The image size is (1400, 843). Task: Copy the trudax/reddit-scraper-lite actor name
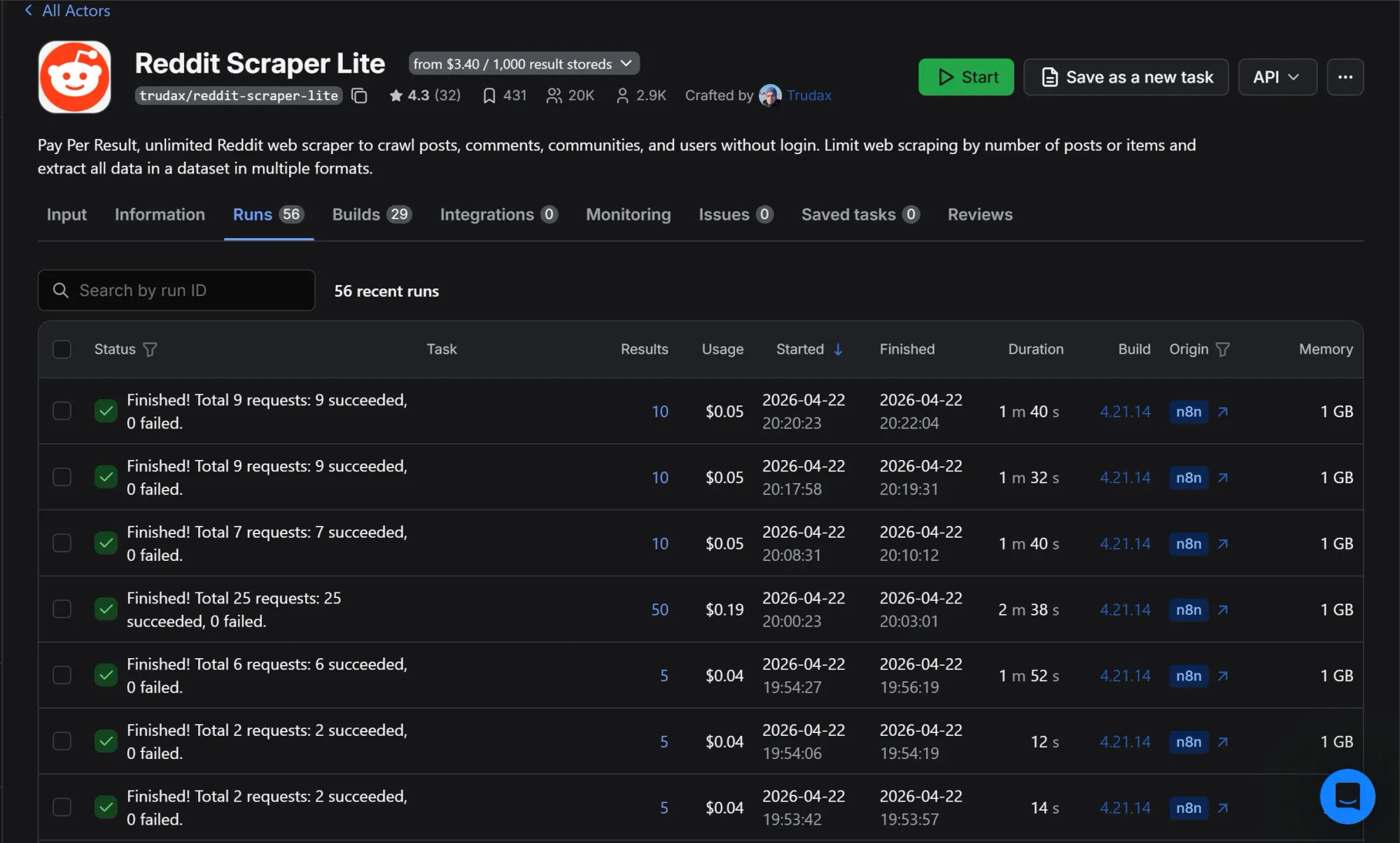tap(359, 96)
